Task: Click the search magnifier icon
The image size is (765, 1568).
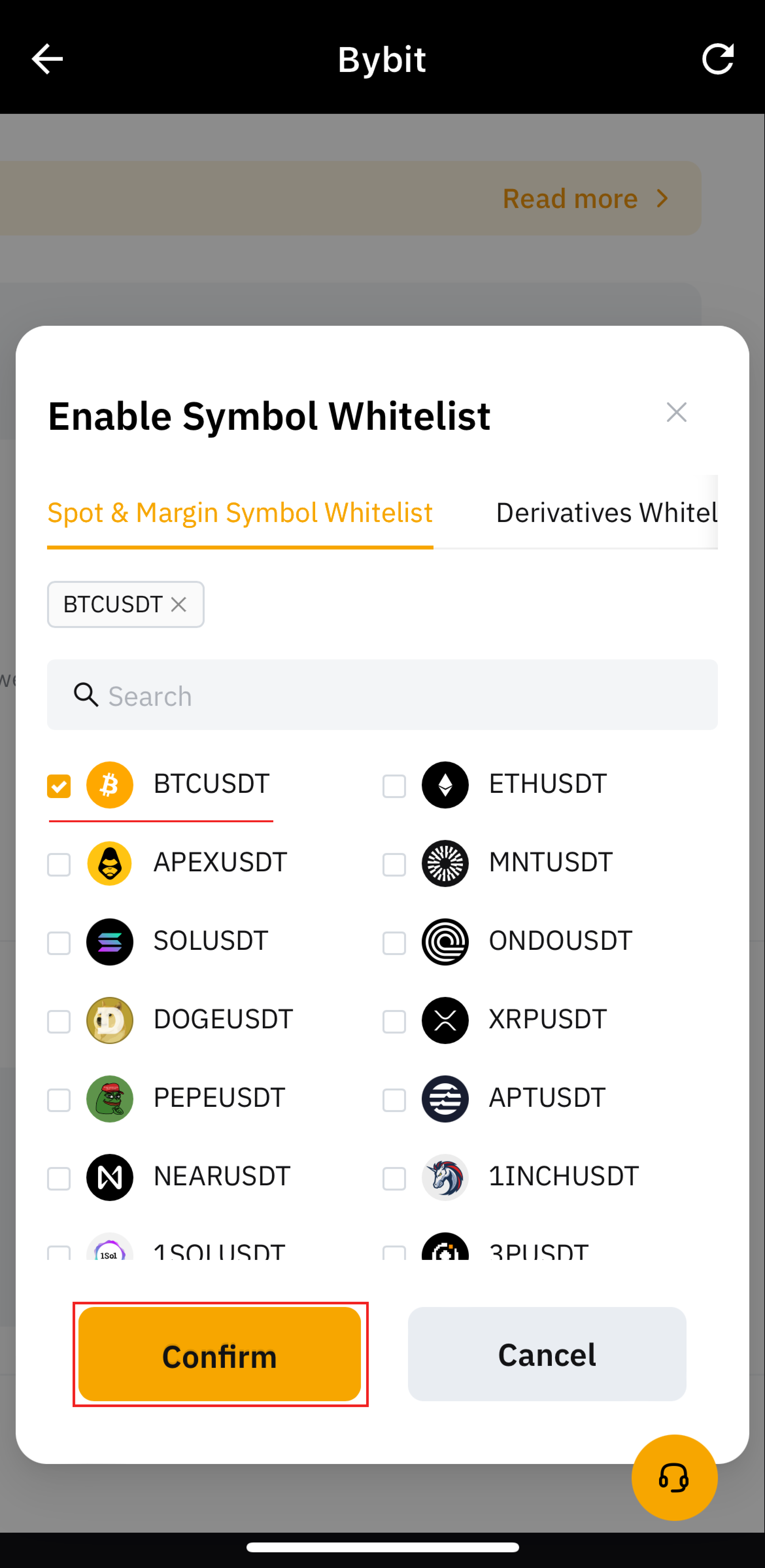Action: point(86,694)
